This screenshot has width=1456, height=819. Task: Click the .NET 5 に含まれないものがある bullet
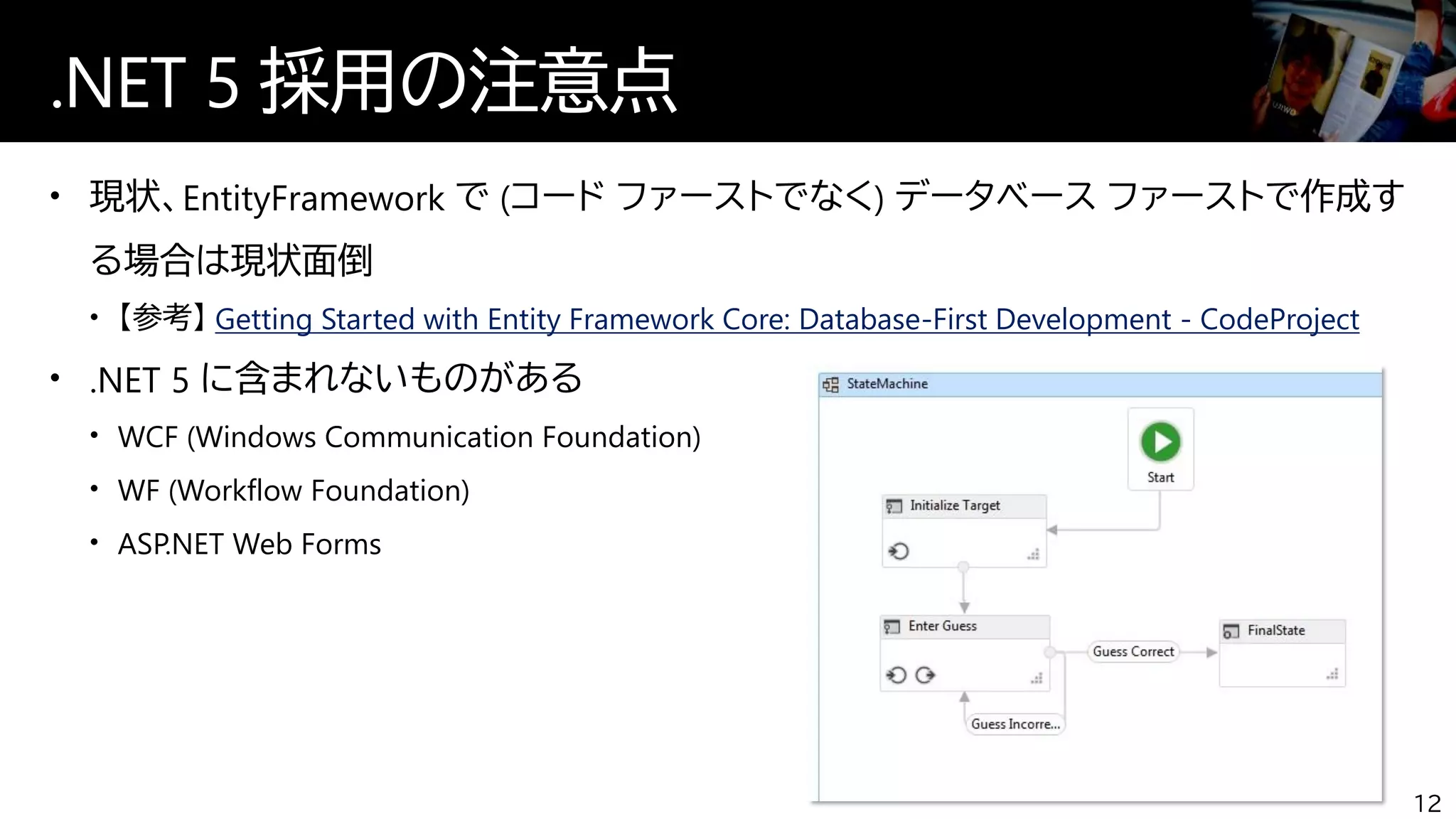click(336, 378)
